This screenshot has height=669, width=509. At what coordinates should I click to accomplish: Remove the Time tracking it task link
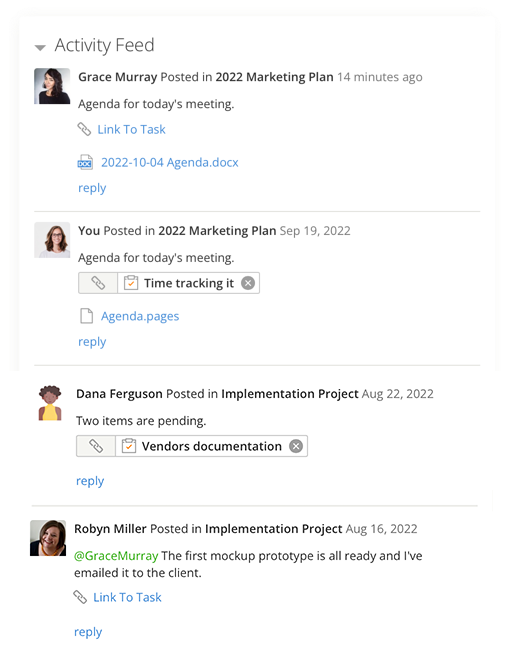[x=248, y=283]
